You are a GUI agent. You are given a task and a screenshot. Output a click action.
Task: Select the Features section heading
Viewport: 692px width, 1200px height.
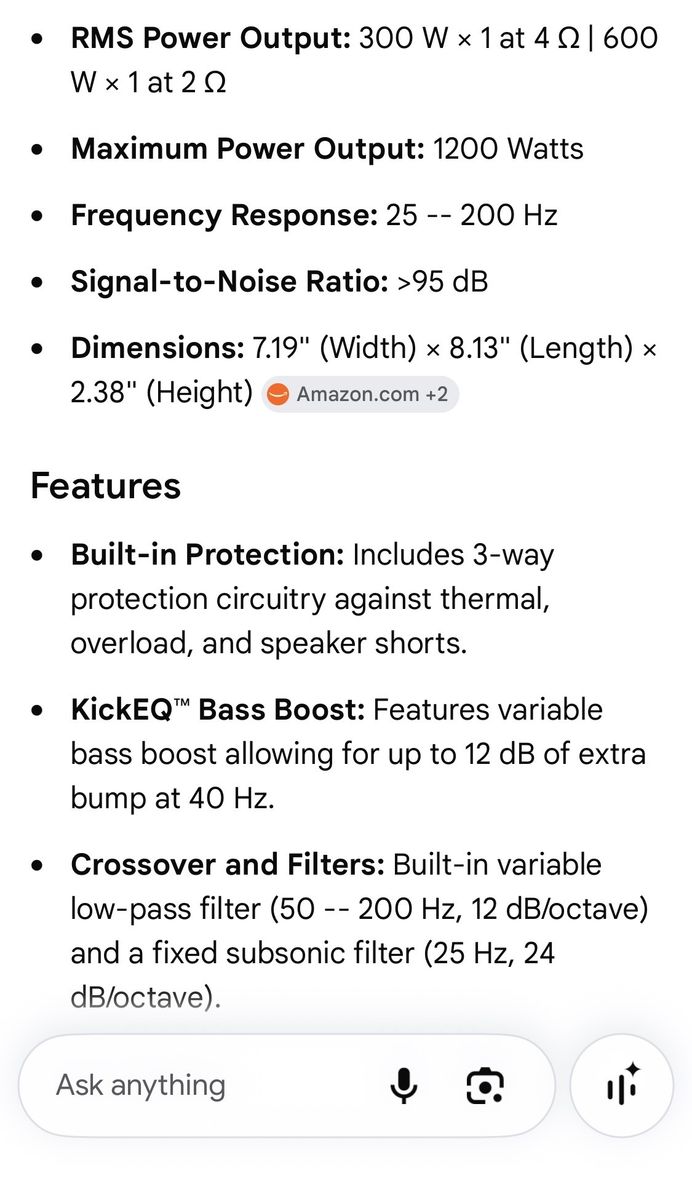pos(105,485)
